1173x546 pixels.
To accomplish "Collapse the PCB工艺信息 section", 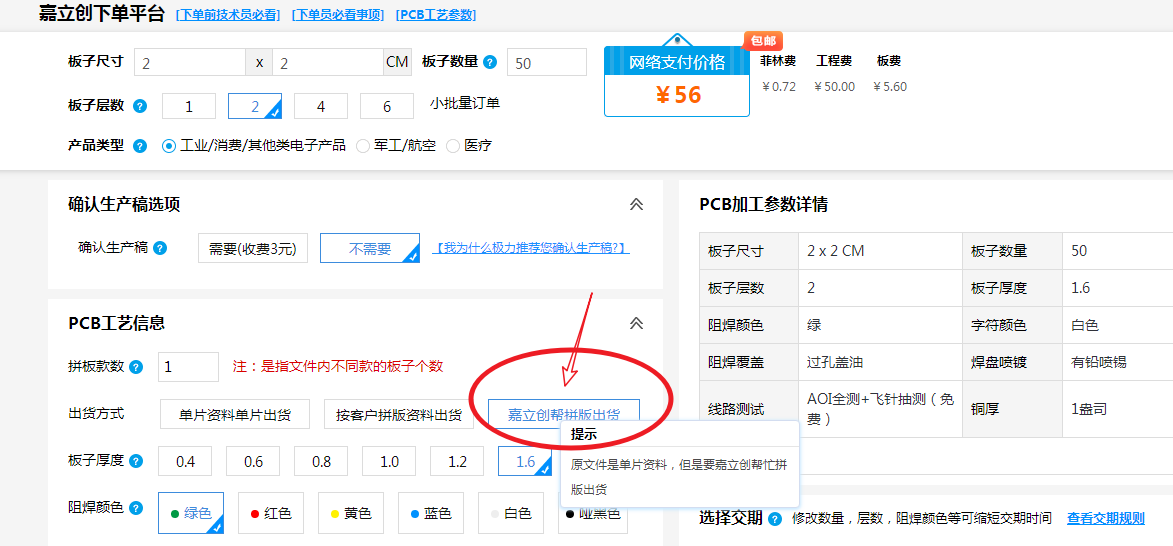I will [636, 324].
